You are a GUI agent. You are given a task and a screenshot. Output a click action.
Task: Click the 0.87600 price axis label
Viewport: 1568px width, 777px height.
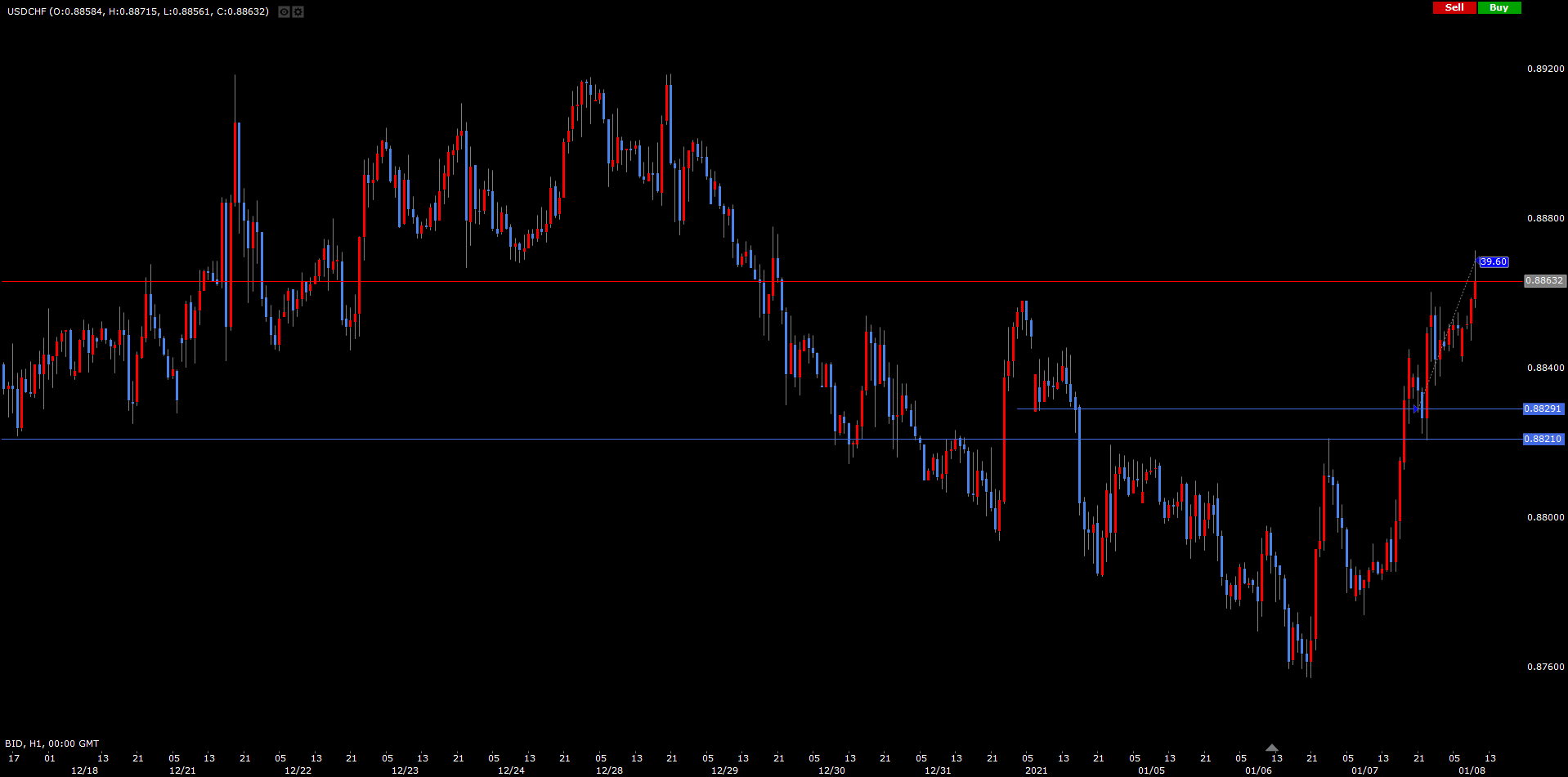1545,667
